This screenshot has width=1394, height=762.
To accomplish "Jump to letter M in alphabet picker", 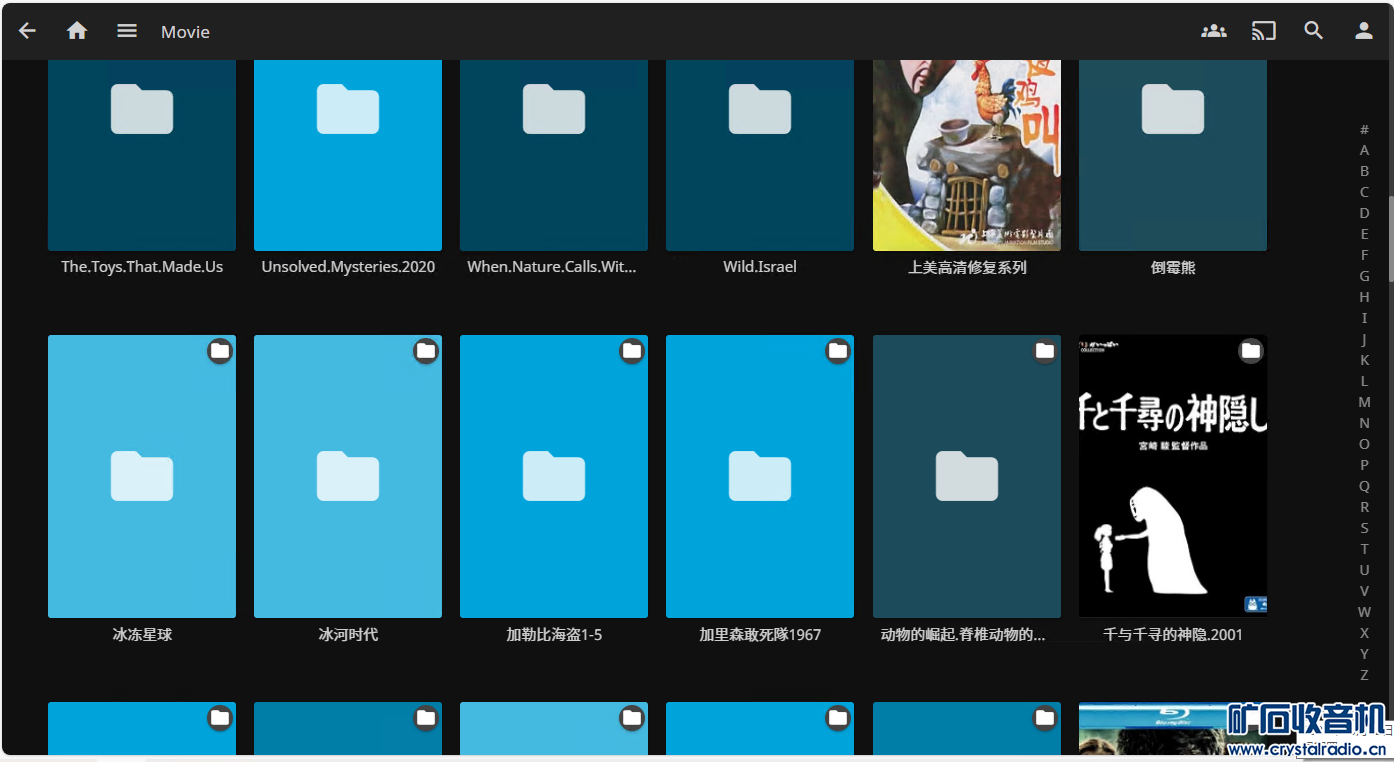I will (x=1364, y=402).
